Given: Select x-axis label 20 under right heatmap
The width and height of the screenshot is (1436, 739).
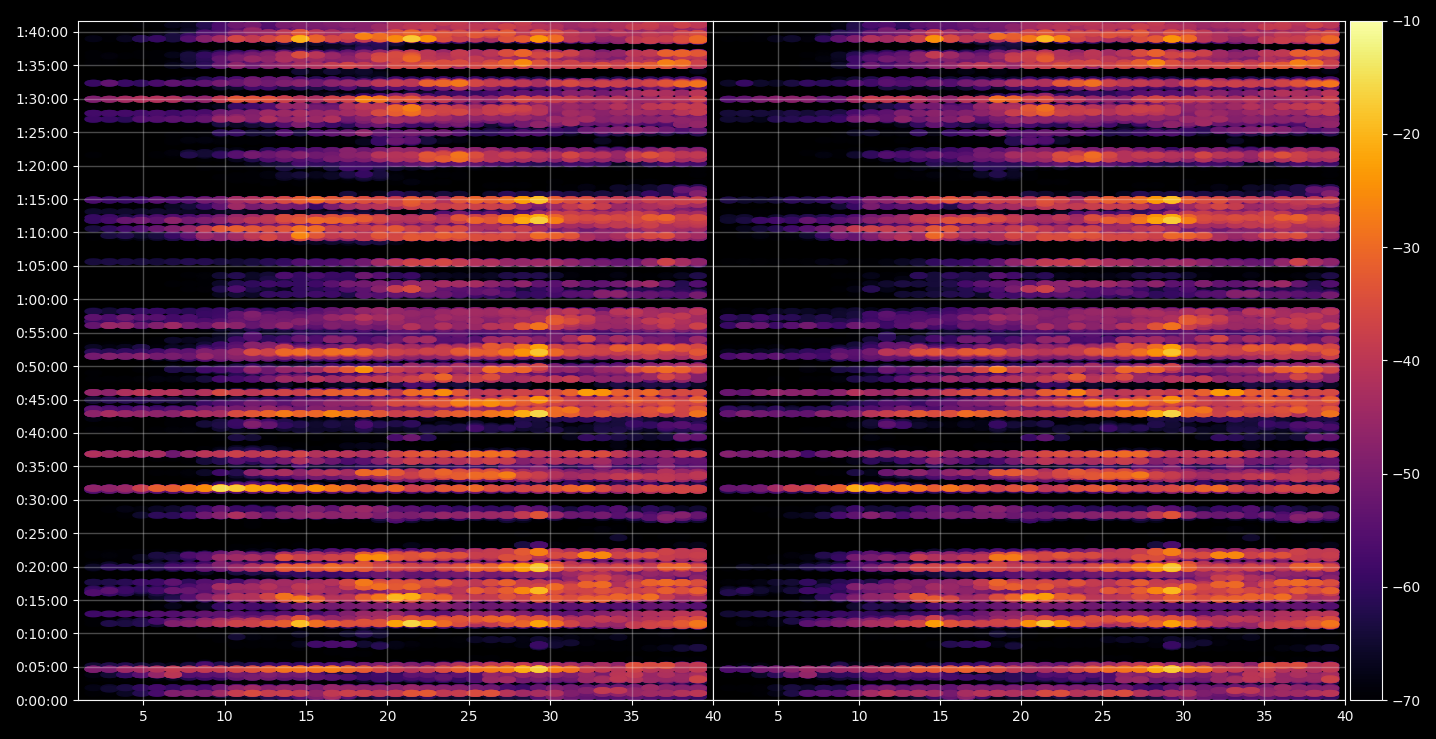Looking at the screenshot, I should 1021,716.
